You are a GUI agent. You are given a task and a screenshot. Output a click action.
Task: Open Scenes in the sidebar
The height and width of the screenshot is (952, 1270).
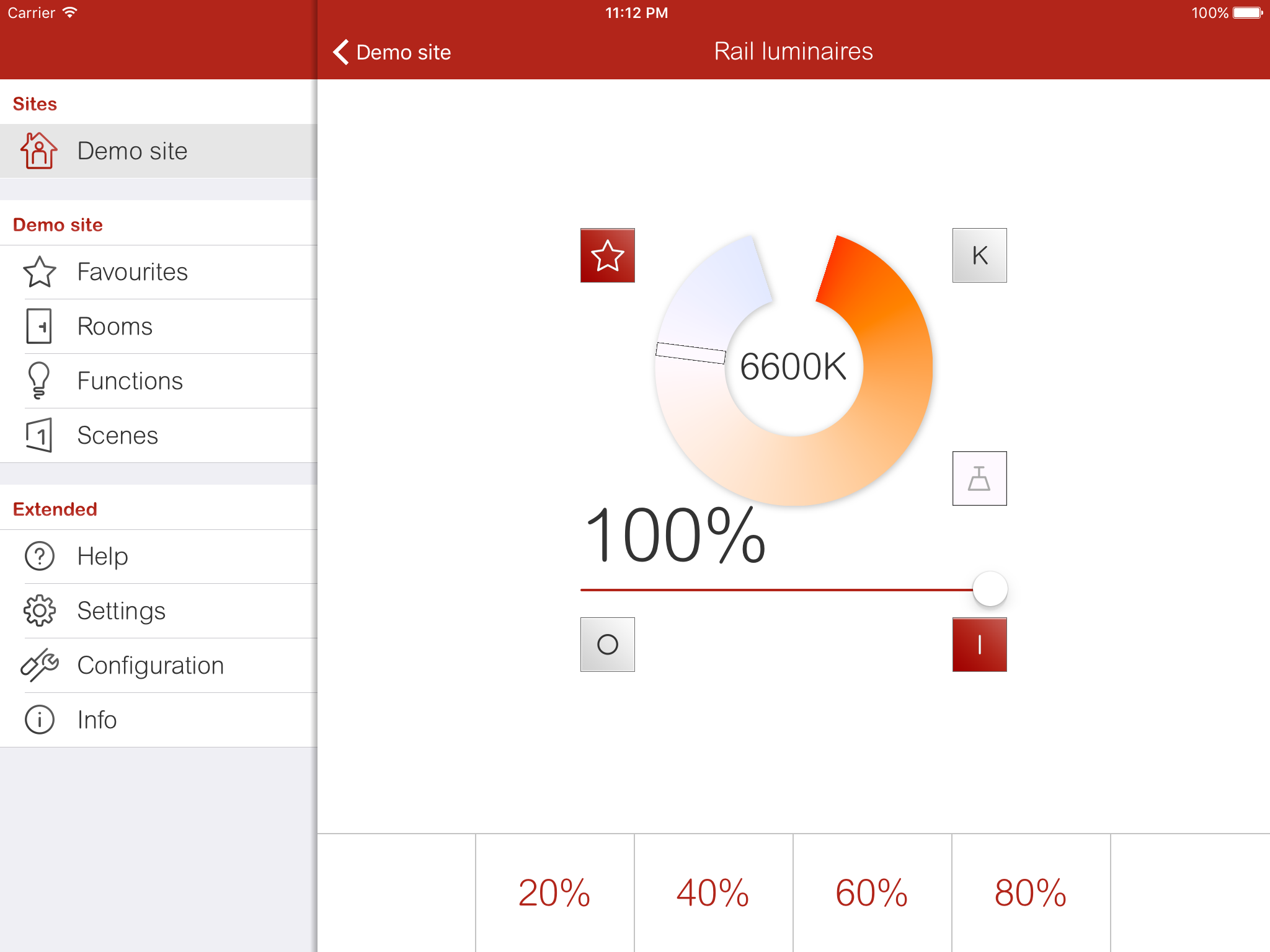tap(117, 436)
